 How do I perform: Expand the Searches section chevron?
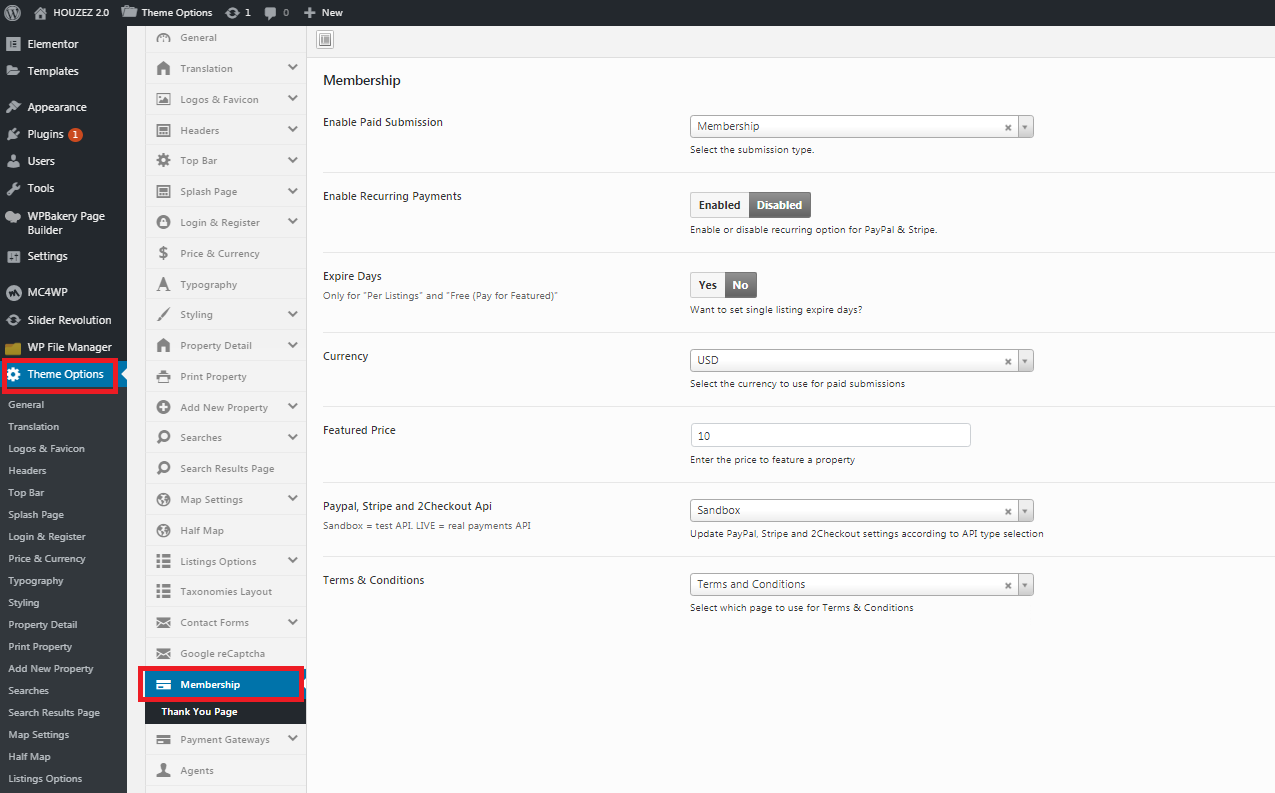pos(292,437)
